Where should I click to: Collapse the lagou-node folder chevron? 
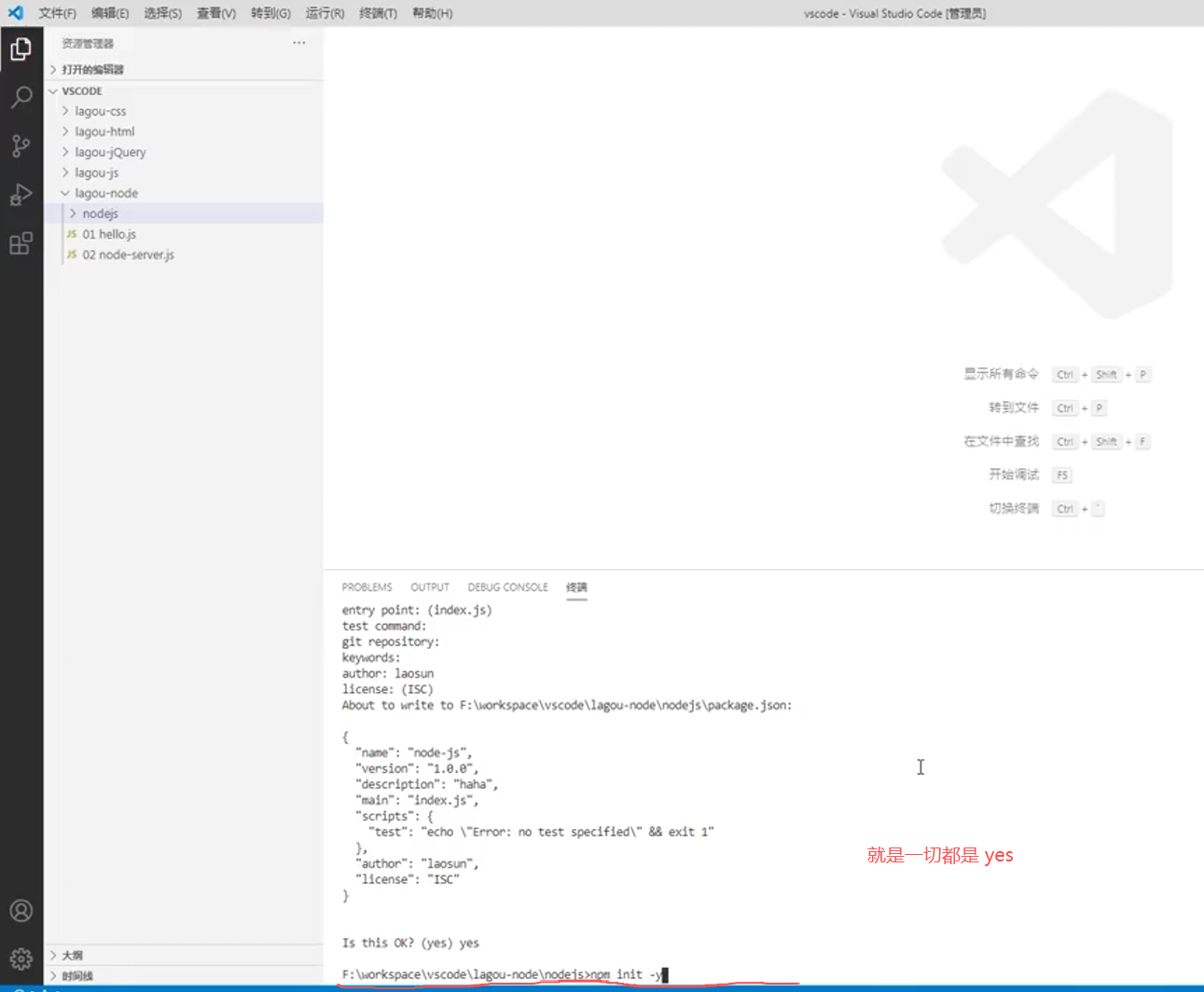click(x=65, y=193)
